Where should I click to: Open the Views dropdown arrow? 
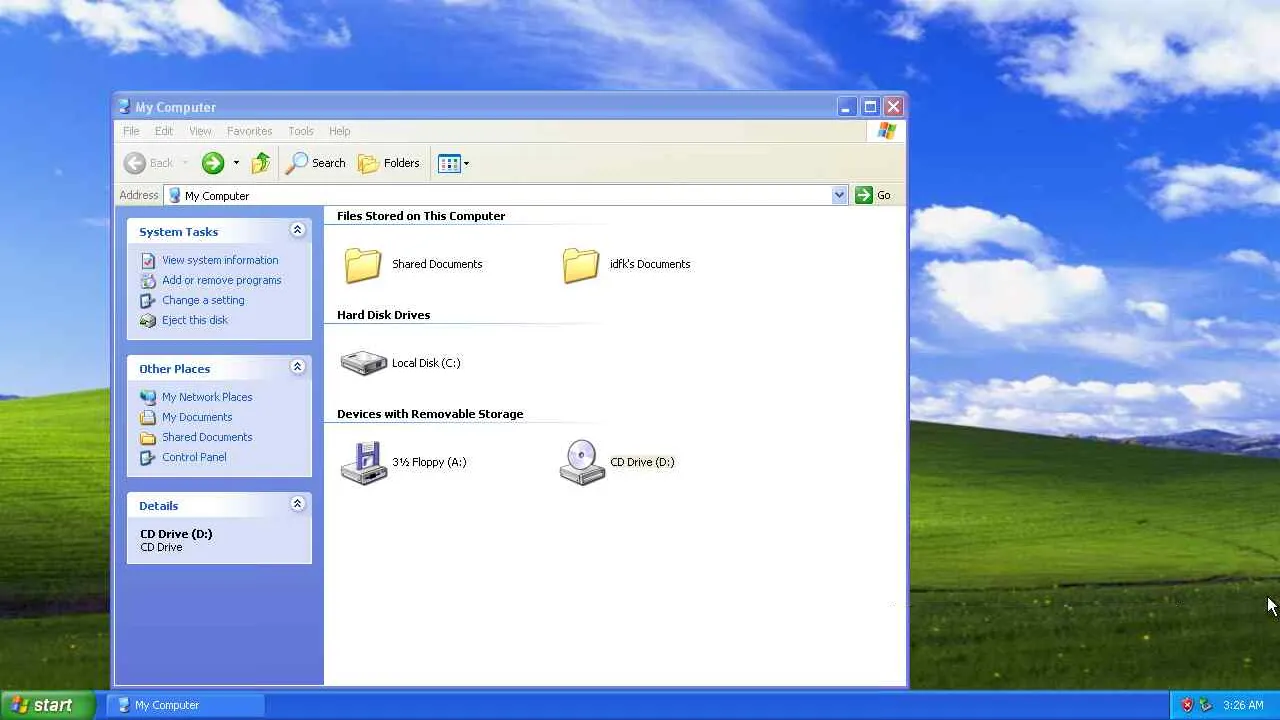point(466,163)
